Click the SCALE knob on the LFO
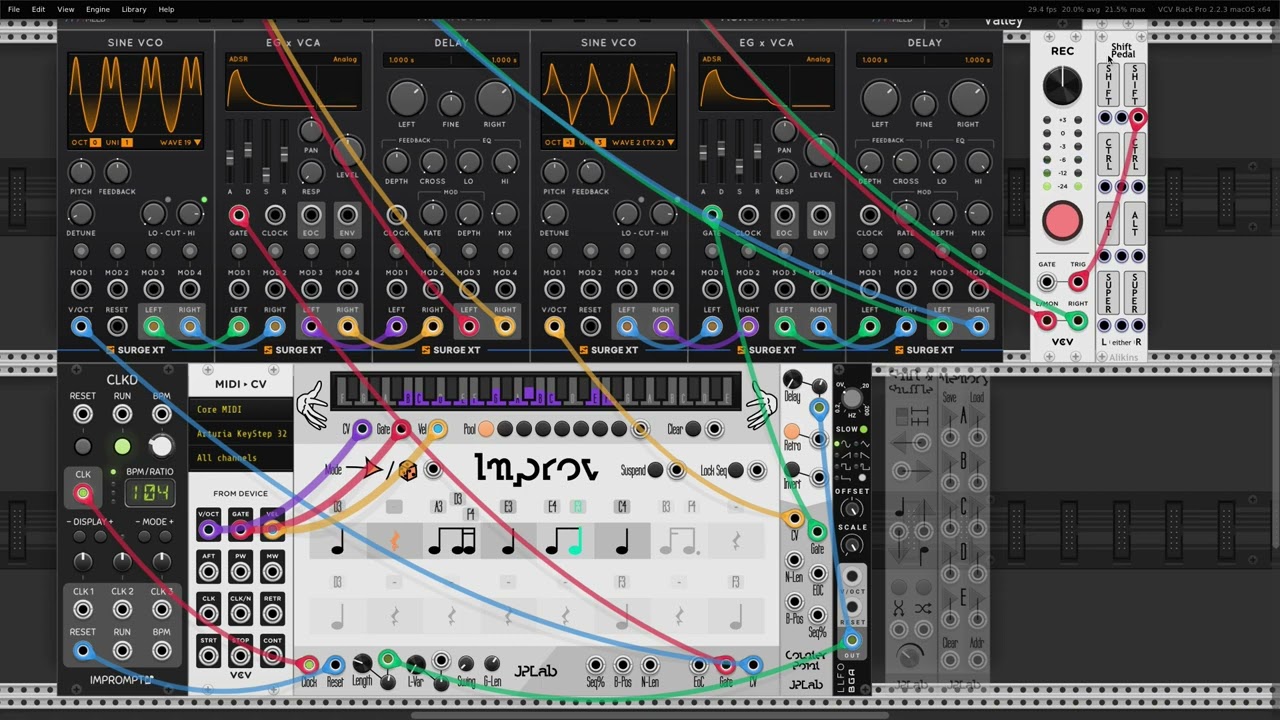Screen dimensions: 1280x720 pyautogui.click(x=852, y=545)
